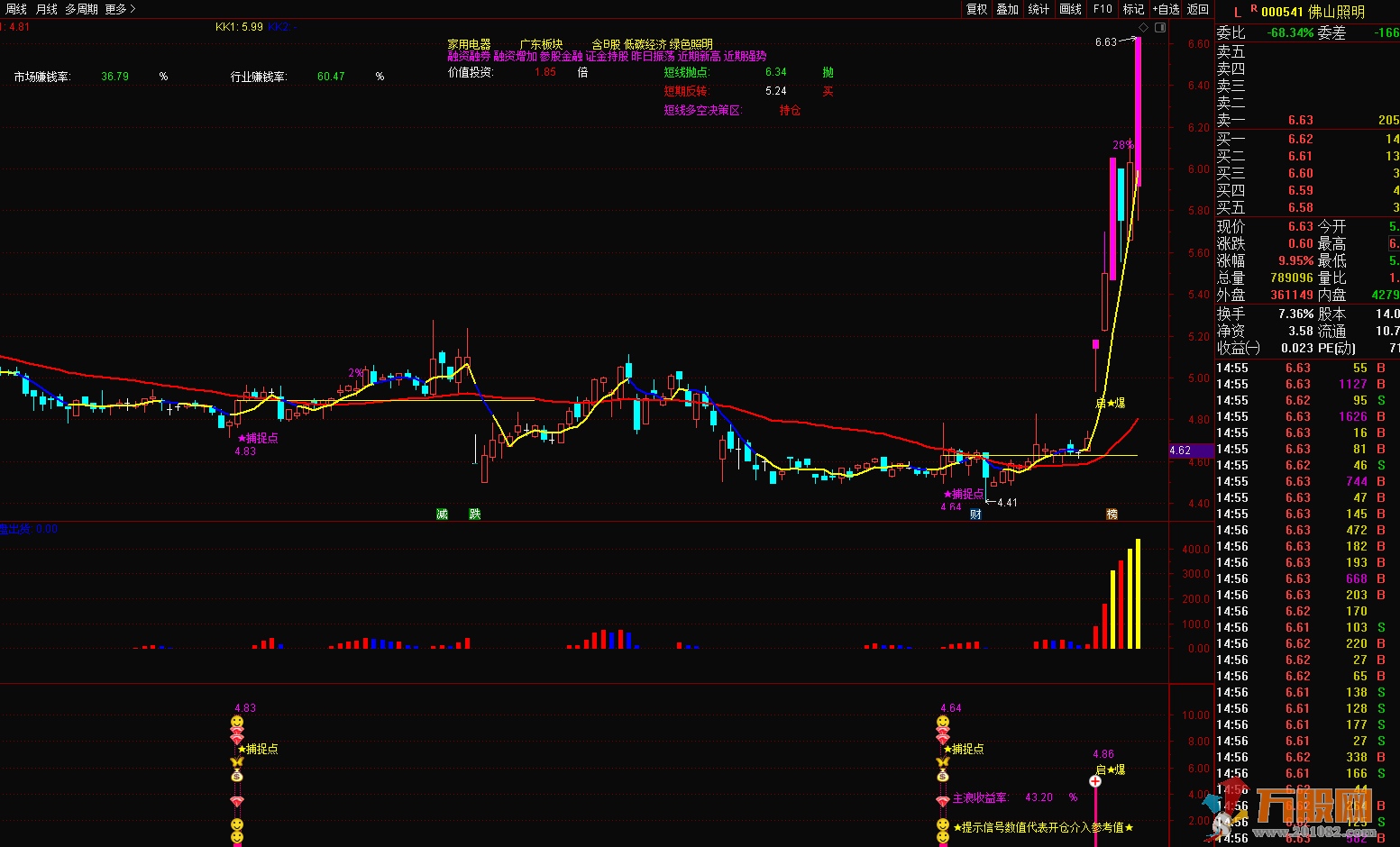Click the 现价 6.63 value
The height and width of the screenshot is (847, 1400).
click(1300, 226)
